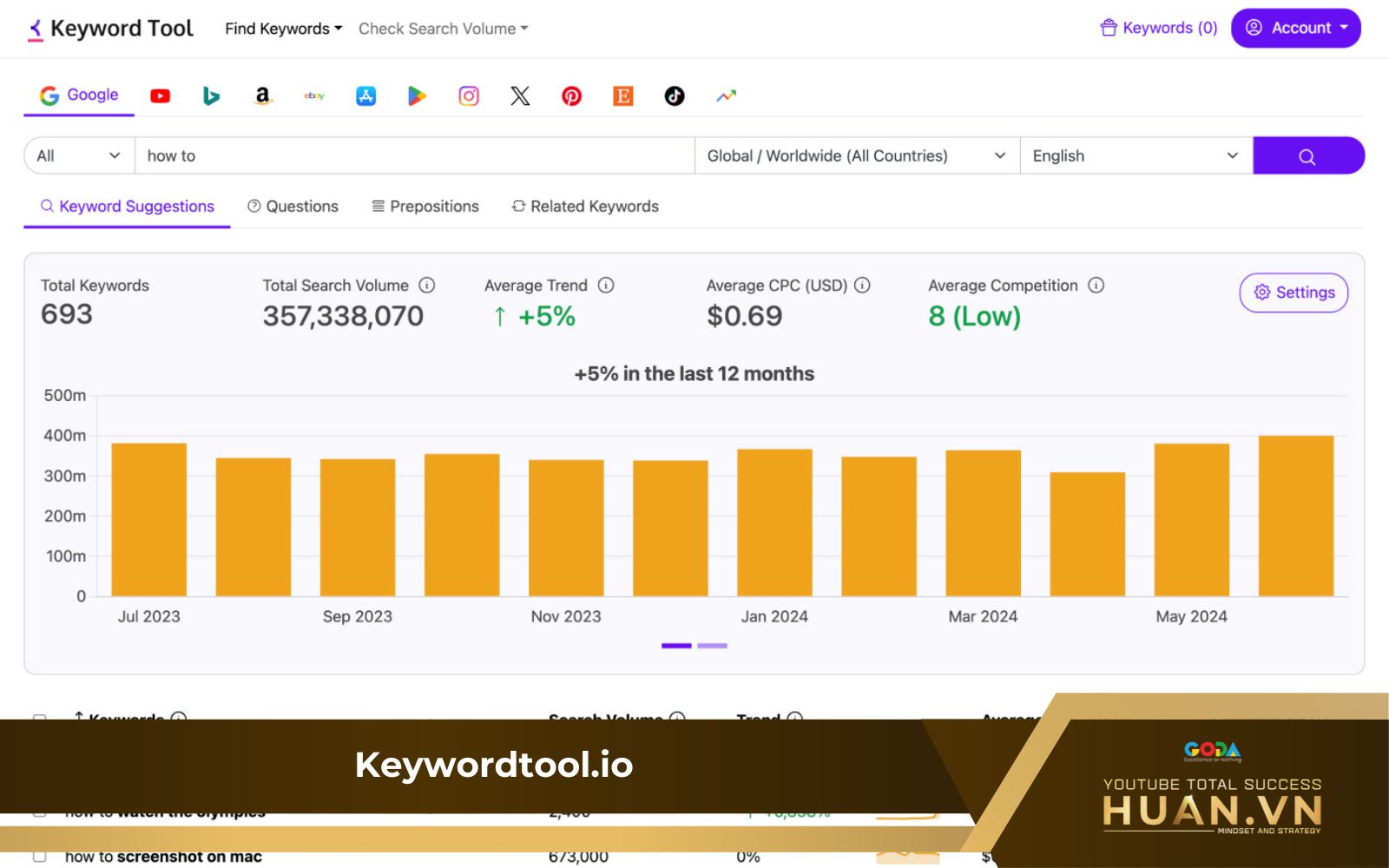Screen dimensions: 1389x868
Task: Open the Global / Worldwide country dropdown
Action: tap(857, 156)
